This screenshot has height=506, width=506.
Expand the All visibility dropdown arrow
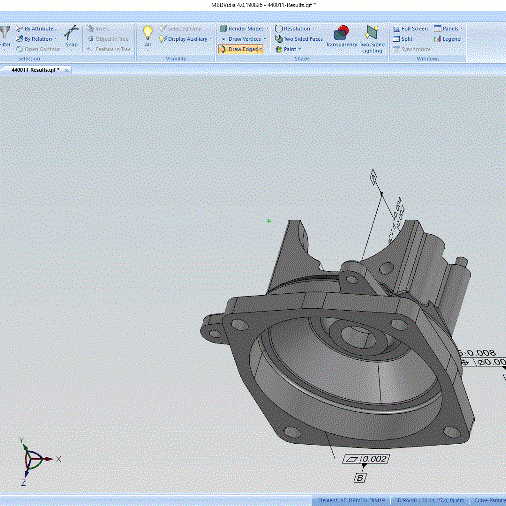148,51
